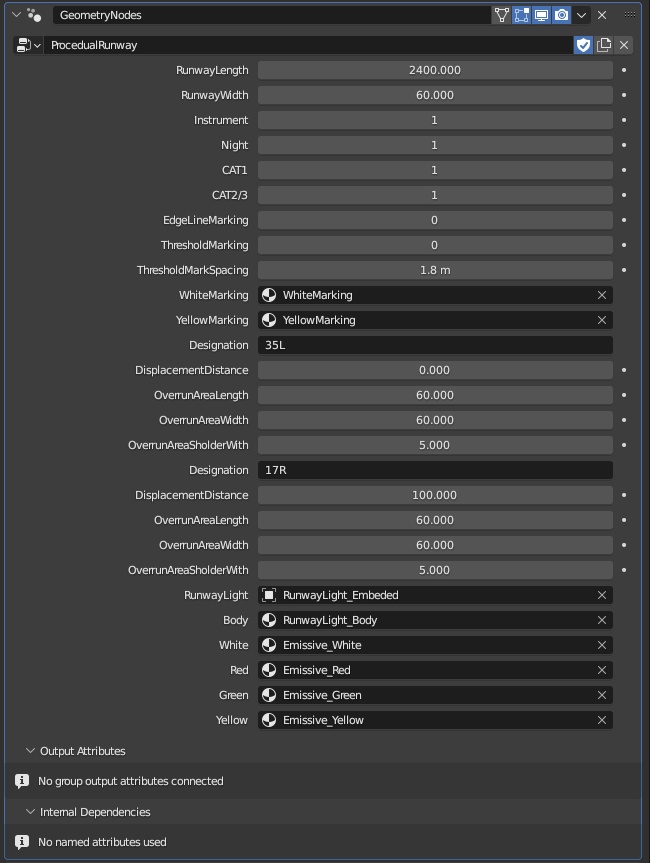The image size is (650, 863).
Task: Click the browse node tree icon beside ProcedualRunway
Action: [x=22, y=45]
